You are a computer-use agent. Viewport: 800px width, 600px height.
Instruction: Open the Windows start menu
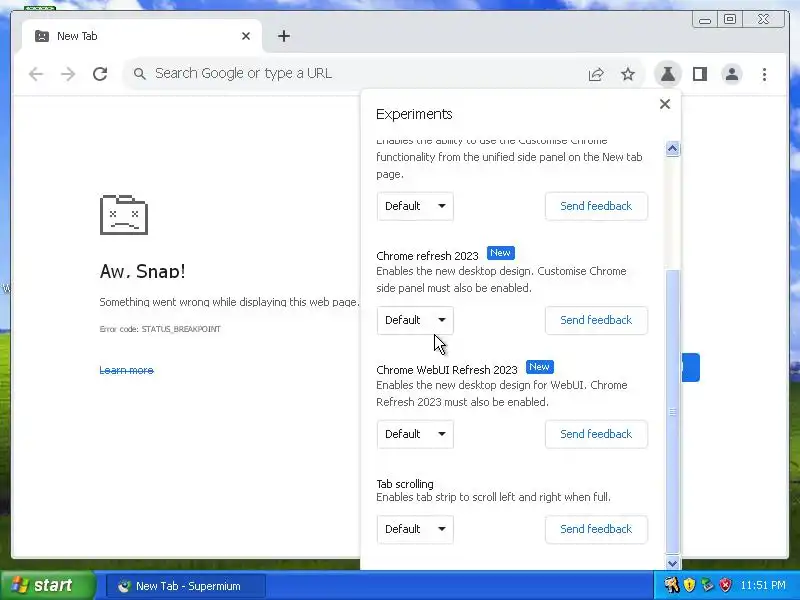pos(47,585)
